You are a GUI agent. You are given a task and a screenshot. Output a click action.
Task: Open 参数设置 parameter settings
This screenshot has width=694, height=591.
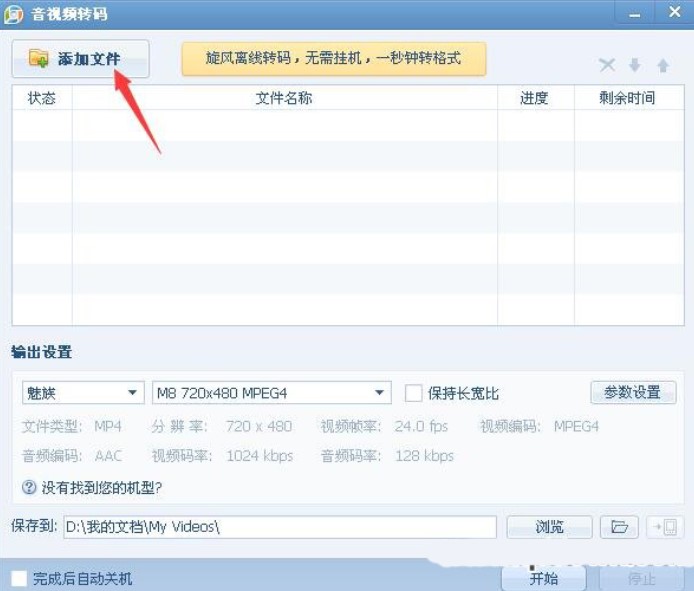pyautogui.click(x=633, y=392)
